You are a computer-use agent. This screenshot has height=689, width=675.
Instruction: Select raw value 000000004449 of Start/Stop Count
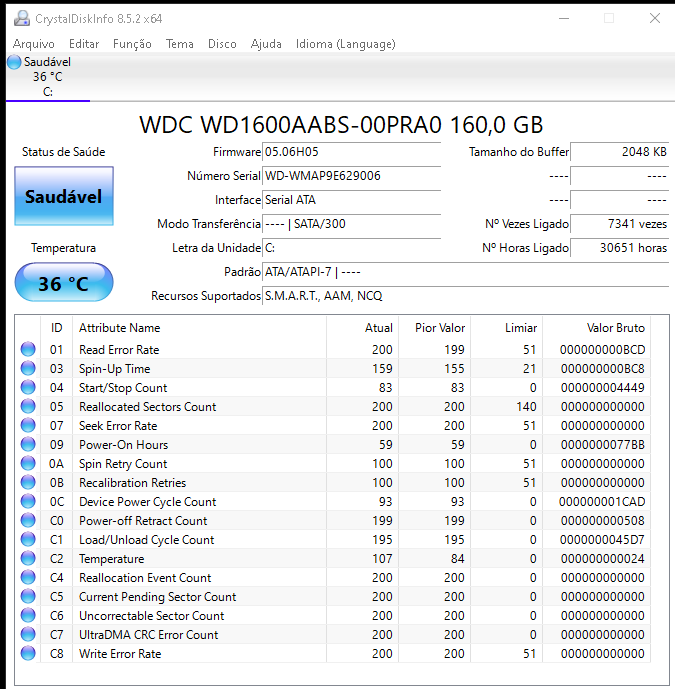(x=602, y=388)
